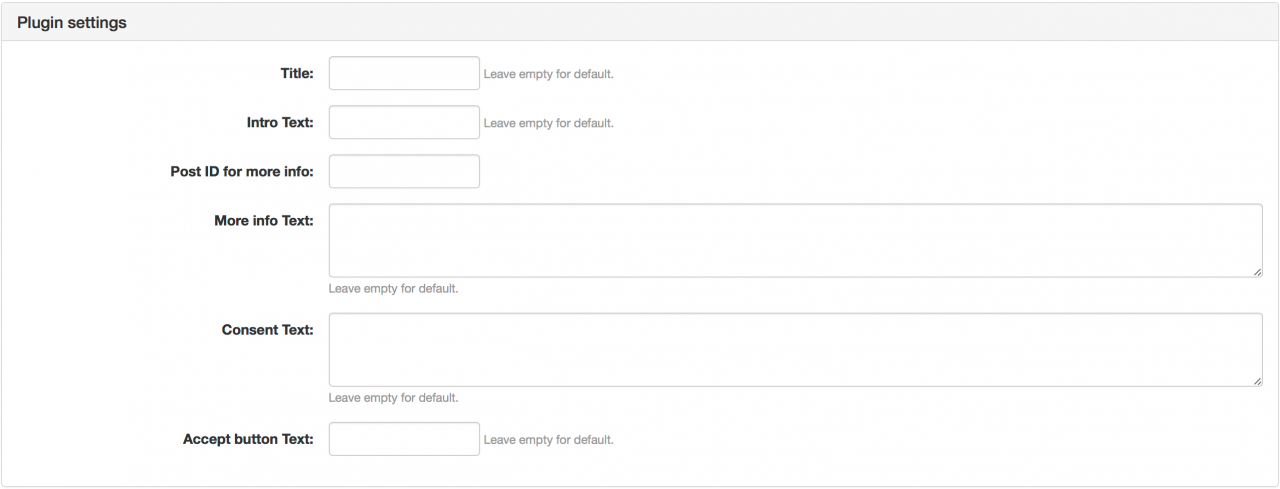Click the "Post ID for more info:" label
This screenshot has width=1280, height=489.
pos(242,171)
